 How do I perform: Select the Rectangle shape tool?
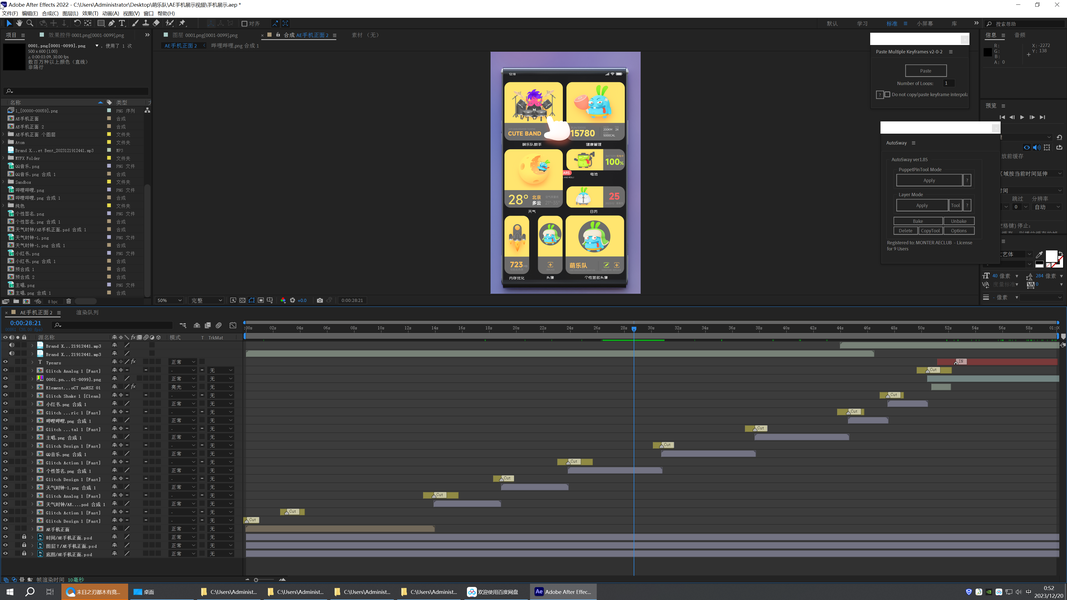[x=101, y=23]
